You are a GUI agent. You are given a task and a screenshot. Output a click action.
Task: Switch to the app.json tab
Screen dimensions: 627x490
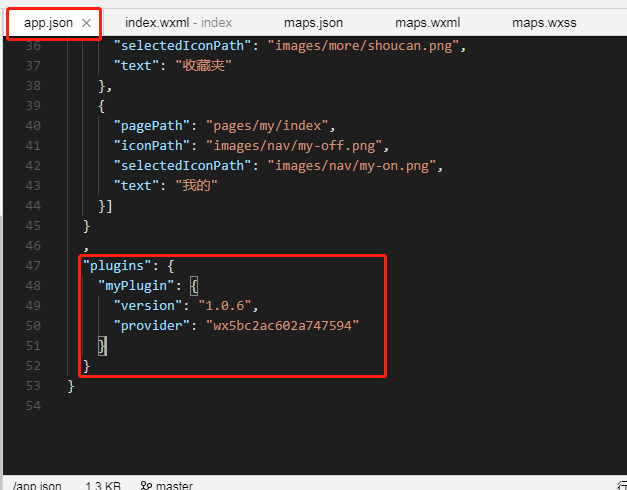pyautogui.click(x=48, y=23)
